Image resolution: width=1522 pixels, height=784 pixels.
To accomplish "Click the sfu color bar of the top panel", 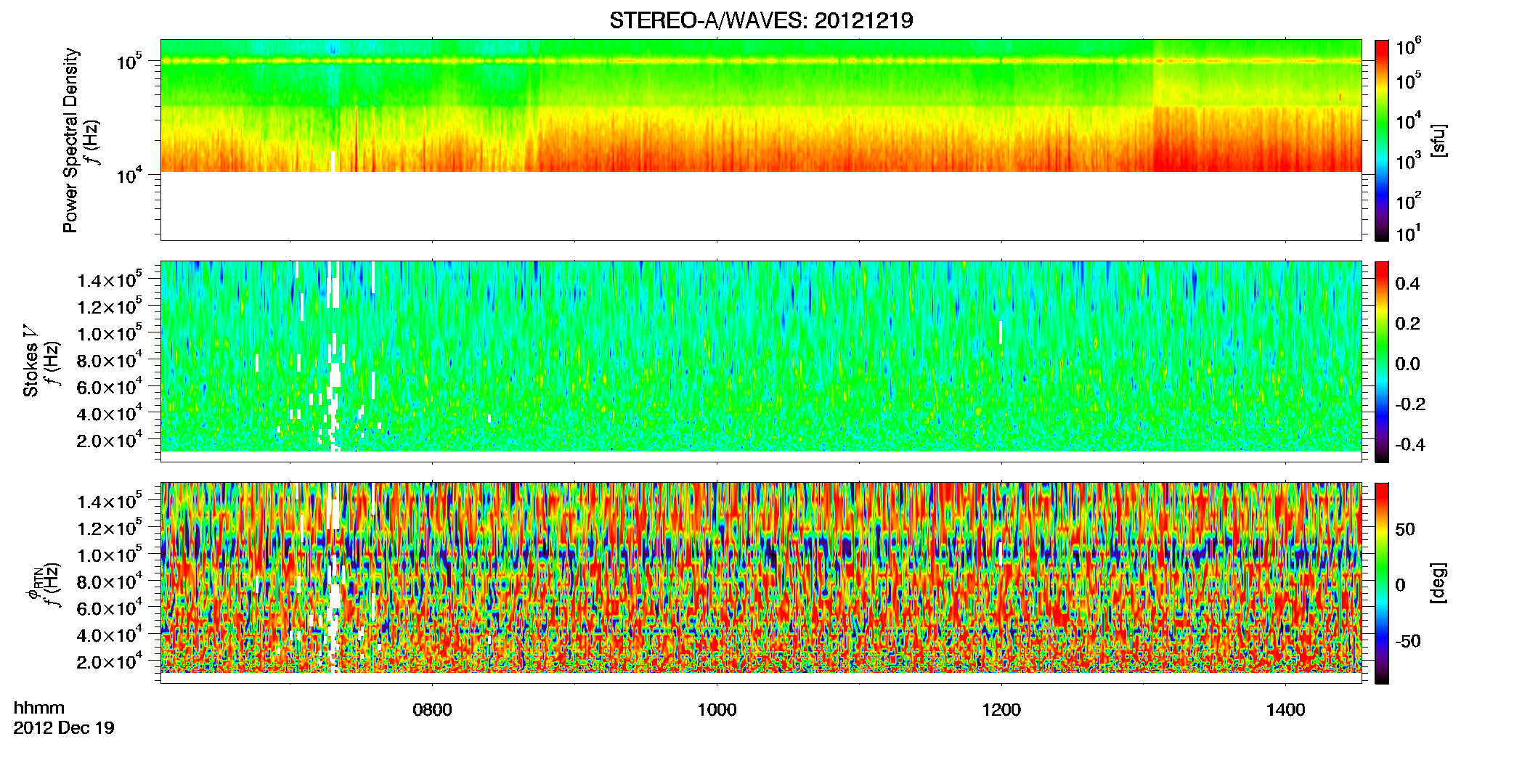I will click(1381, 140).
